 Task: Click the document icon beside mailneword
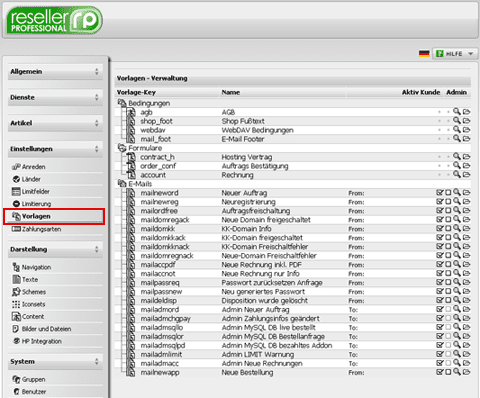click(132, 193)
